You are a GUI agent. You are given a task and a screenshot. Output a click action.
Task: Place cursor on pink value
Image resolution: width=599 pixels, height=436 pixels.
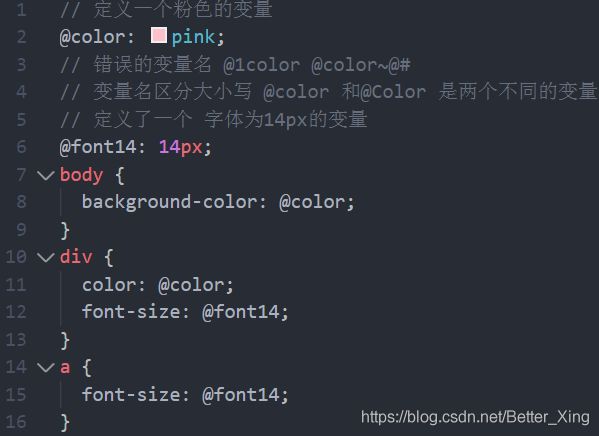193,37
